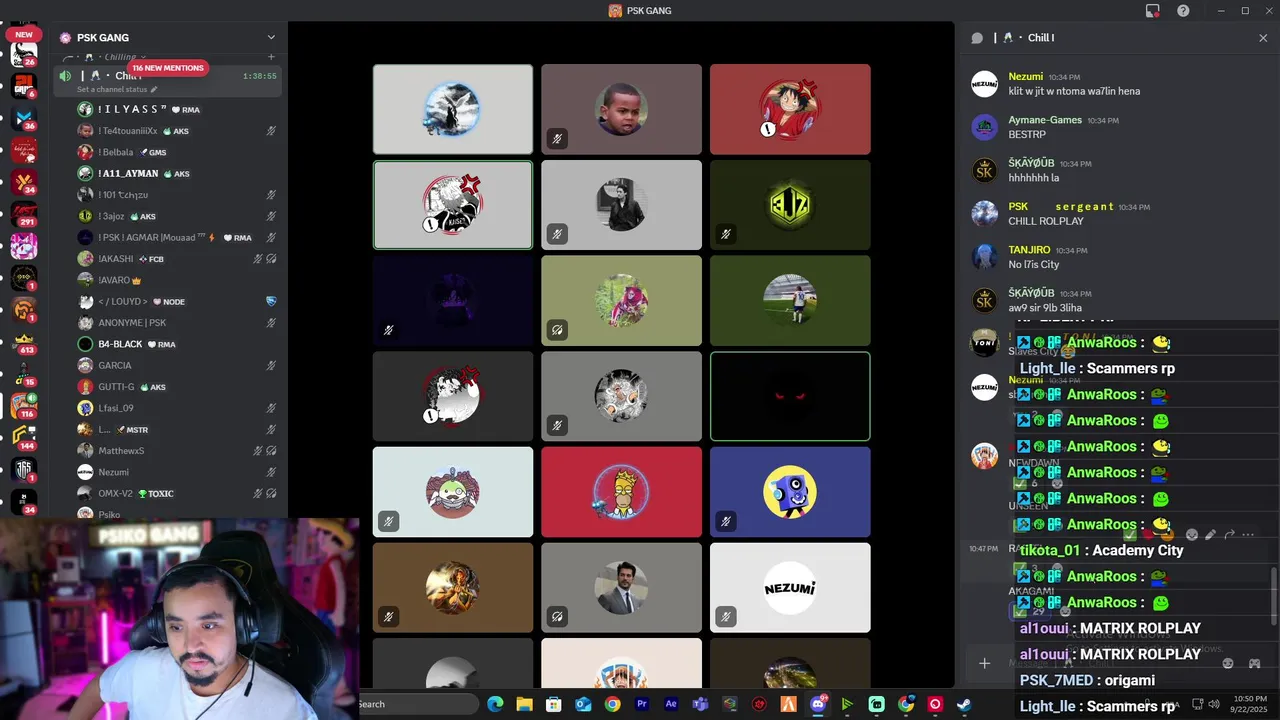Open the inbox icon in title bar
The width and height of the screenshot is (1280, 720).
click(1153, 11)
